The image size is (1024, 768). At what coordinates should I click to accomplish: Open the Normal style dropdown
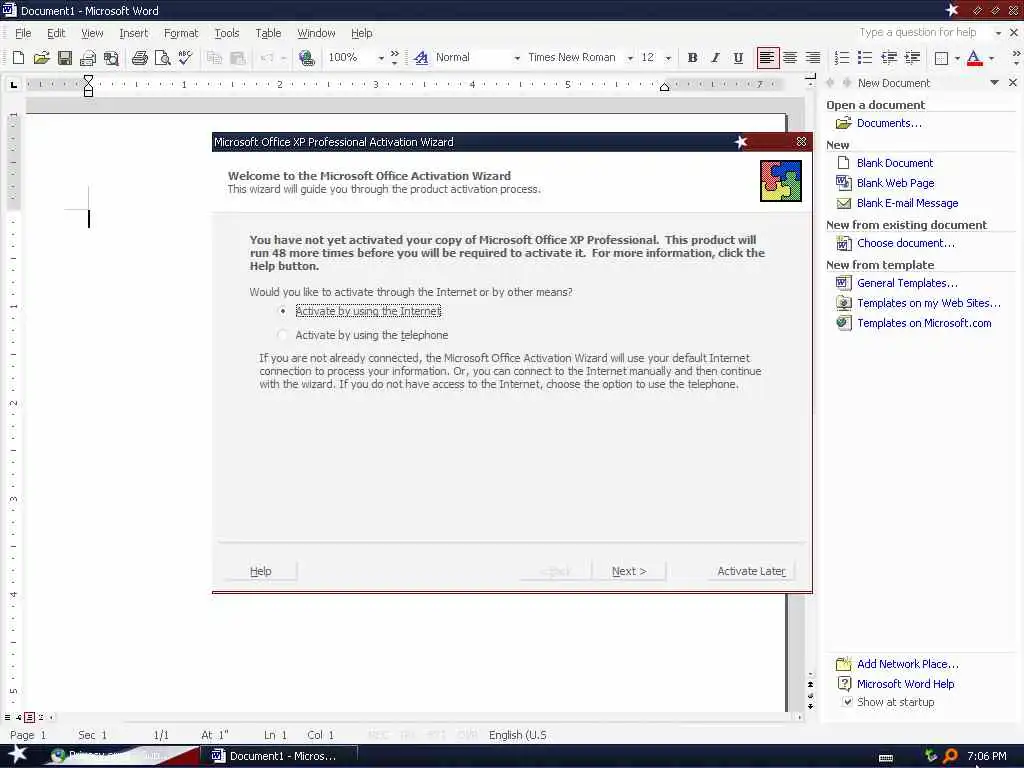517,58
